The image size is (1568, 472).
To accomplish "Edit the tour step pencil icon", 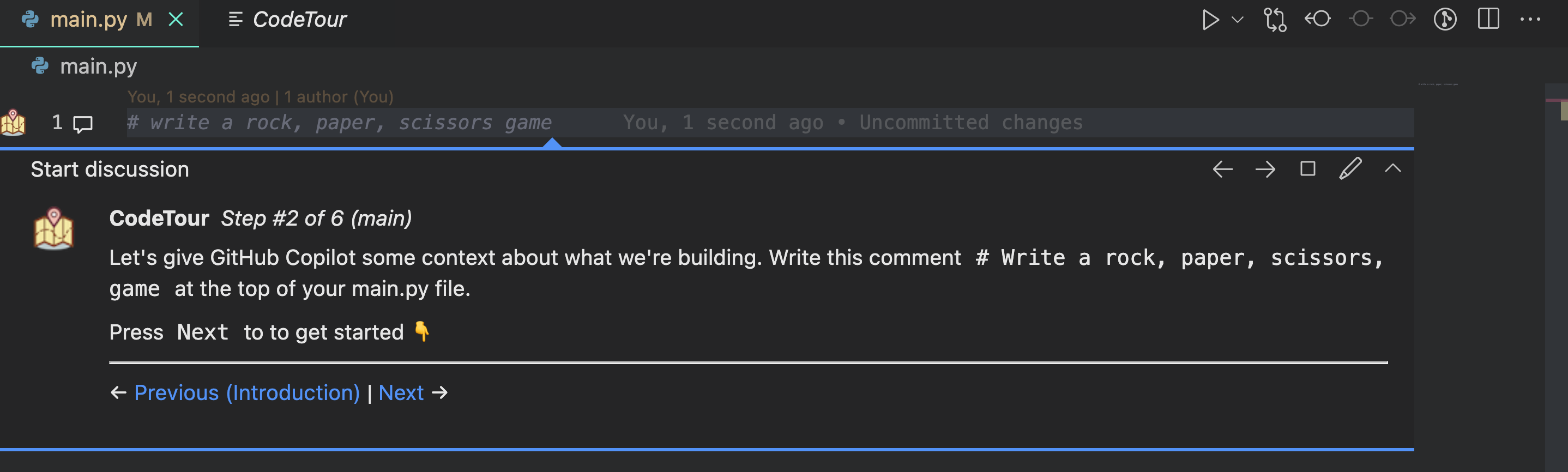I will [x=1350, y=168].
